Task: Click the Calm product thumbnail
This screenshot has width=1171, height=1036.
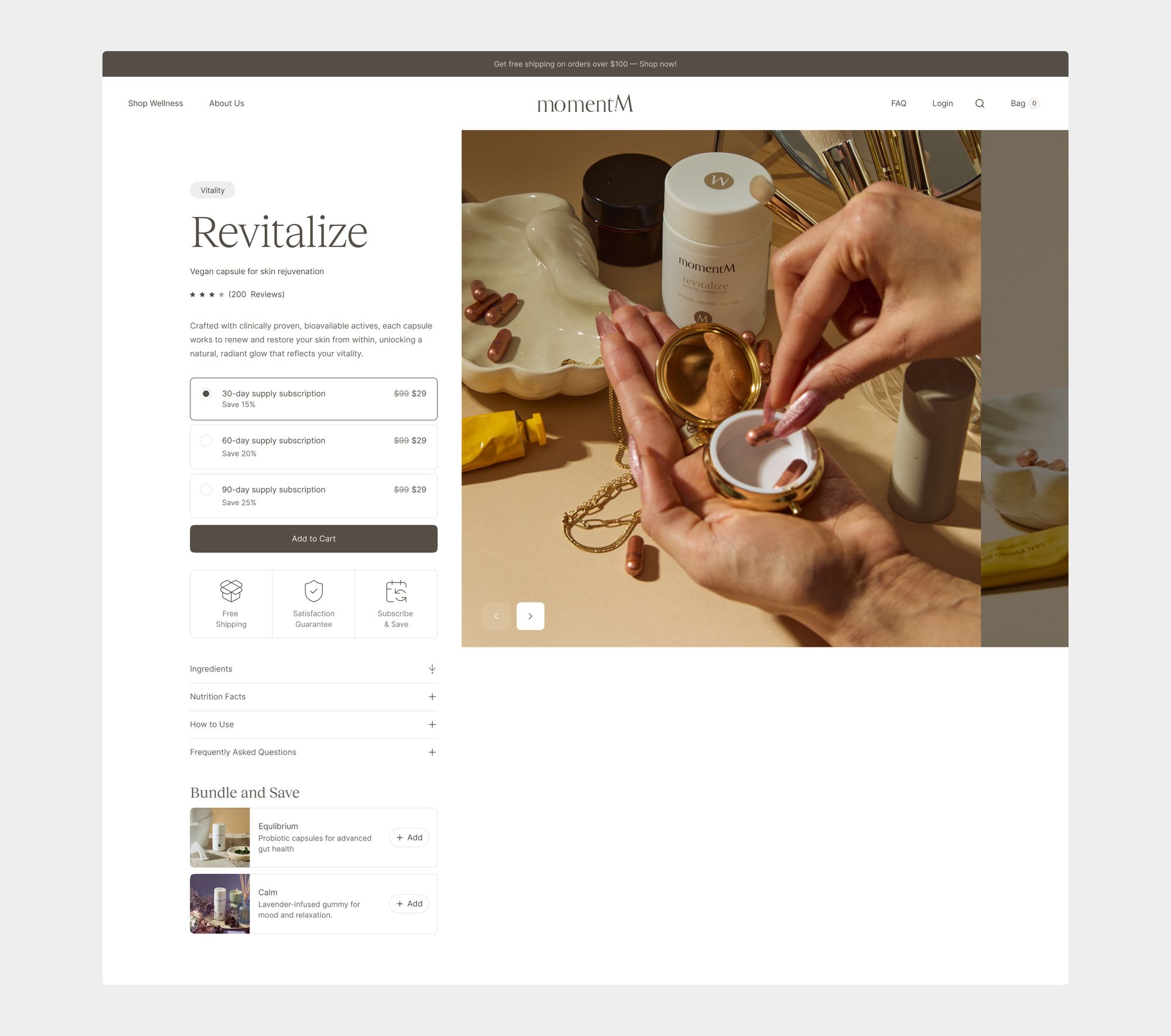Action: (x=220, y=904)
